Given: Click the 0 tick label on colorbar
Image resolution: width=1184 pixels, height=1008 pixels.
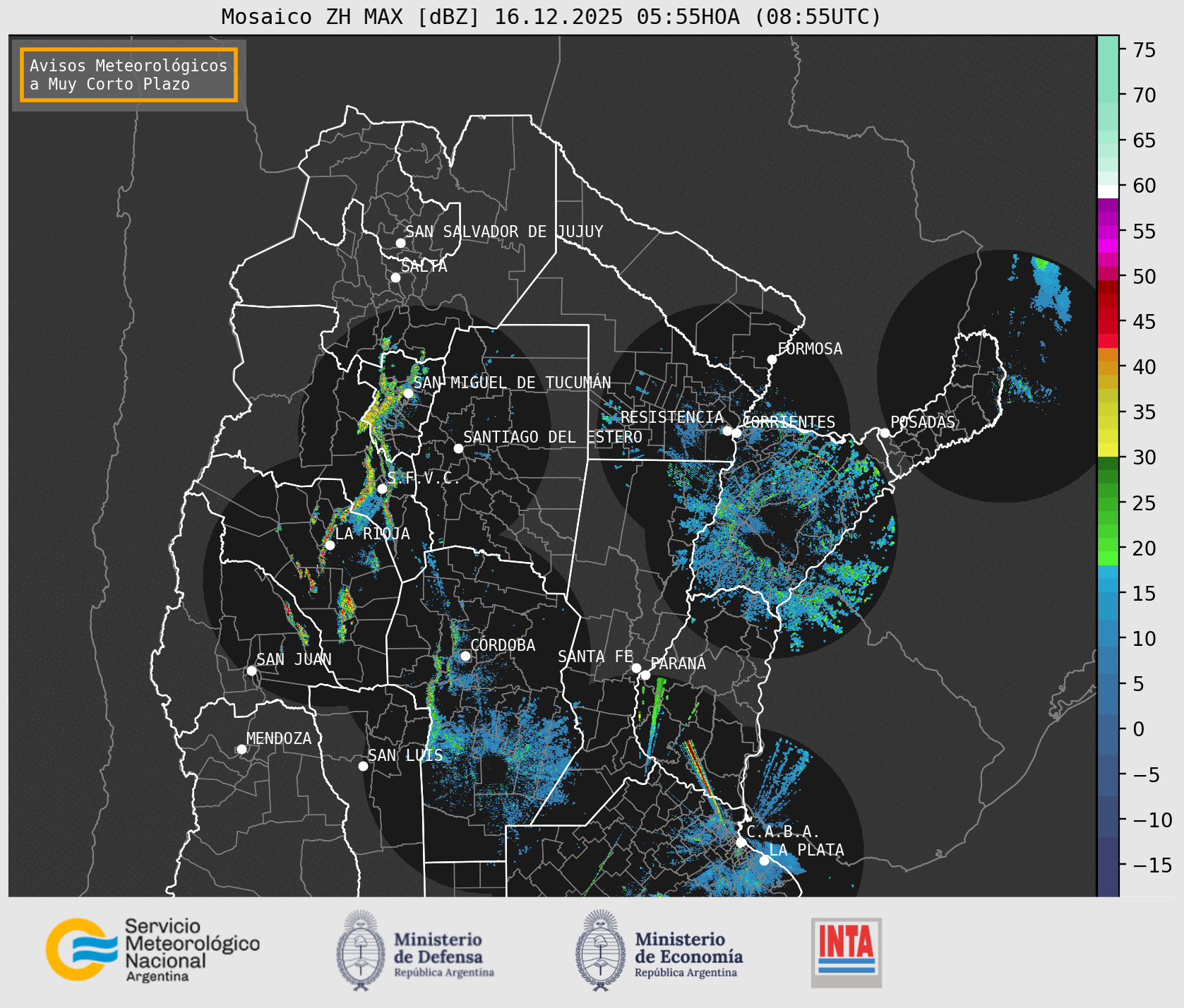Looking at the screenshot, I should pyautogui.click(x=1139, y=729).
